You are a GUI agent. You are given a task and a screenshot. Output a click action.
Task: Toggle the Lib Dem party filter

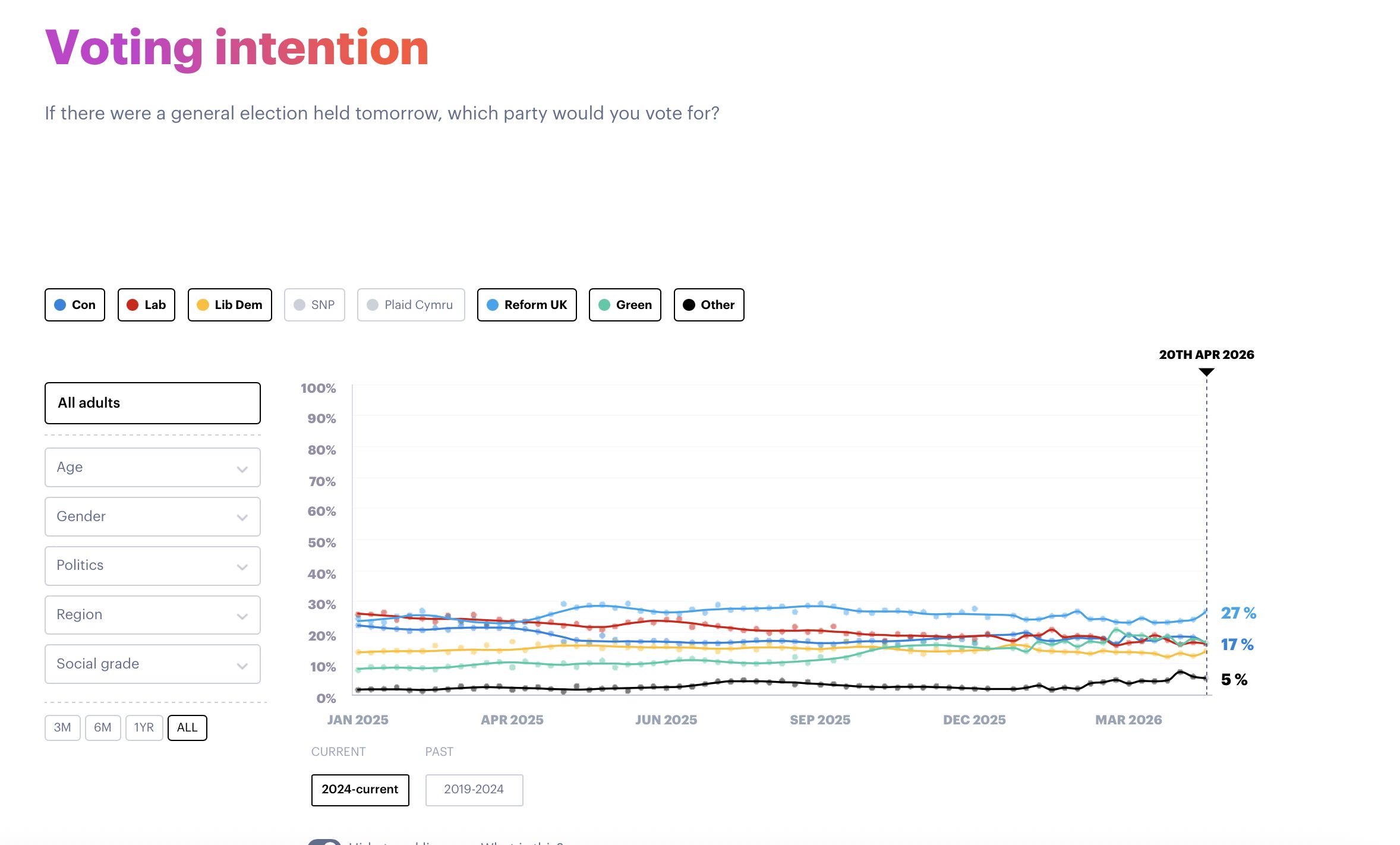pos(230,305)
